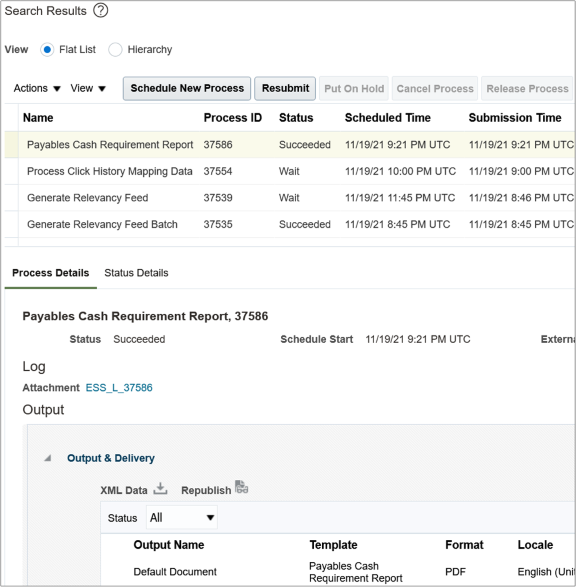
Task: Select the Generate Relevancy Feed row 37539
Action: click(290, 198)
